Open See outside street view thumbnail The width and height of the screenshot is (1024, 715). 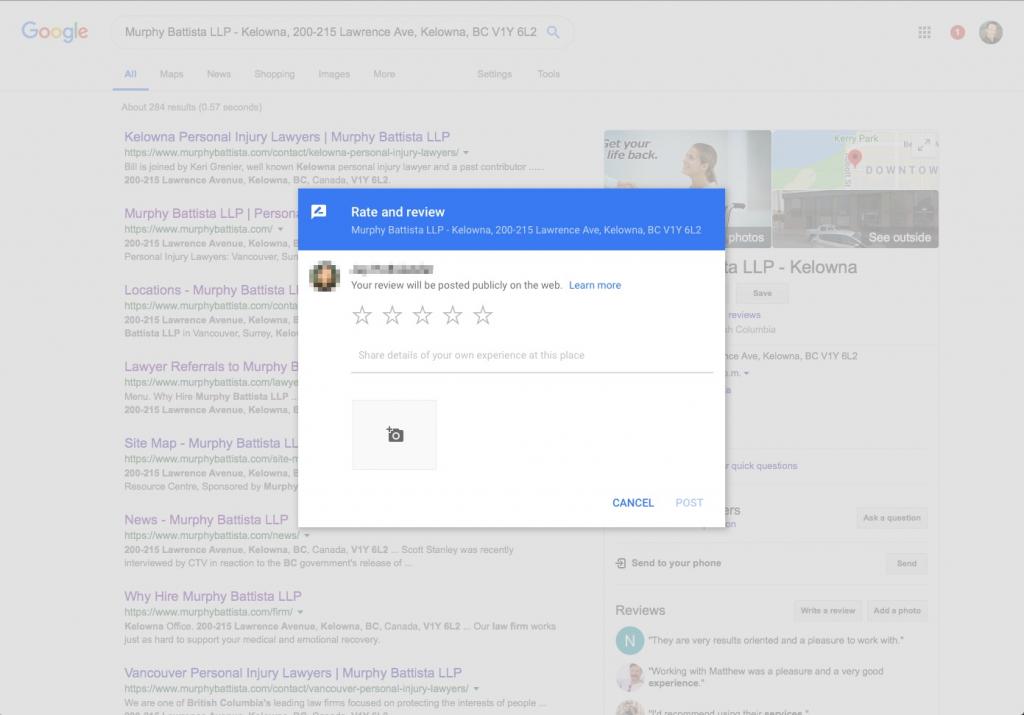[856, 219]
